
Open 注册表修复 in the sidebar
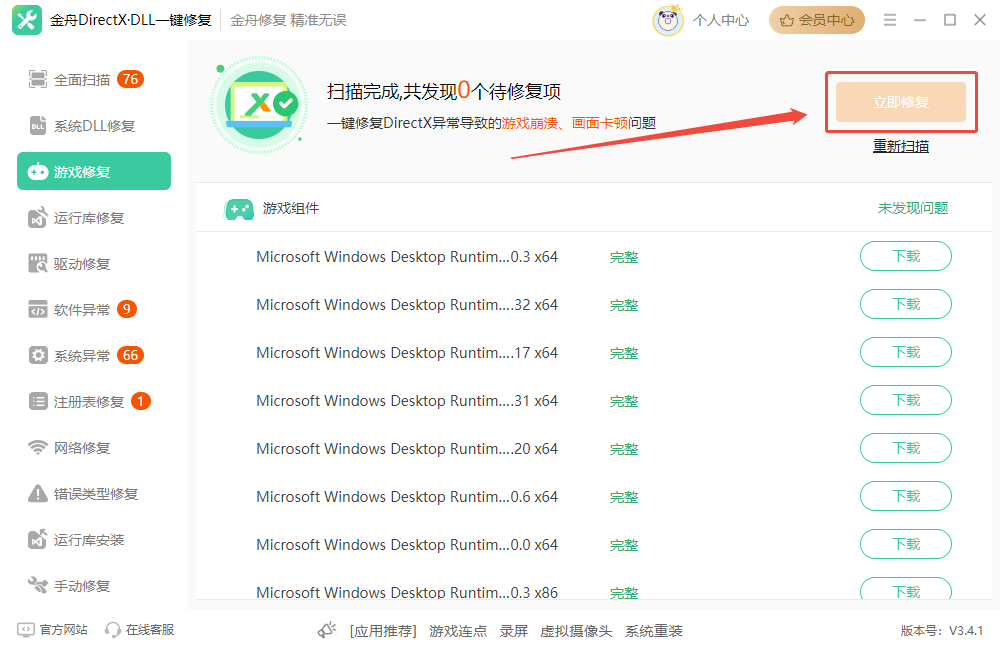click(x=94, y=401)
